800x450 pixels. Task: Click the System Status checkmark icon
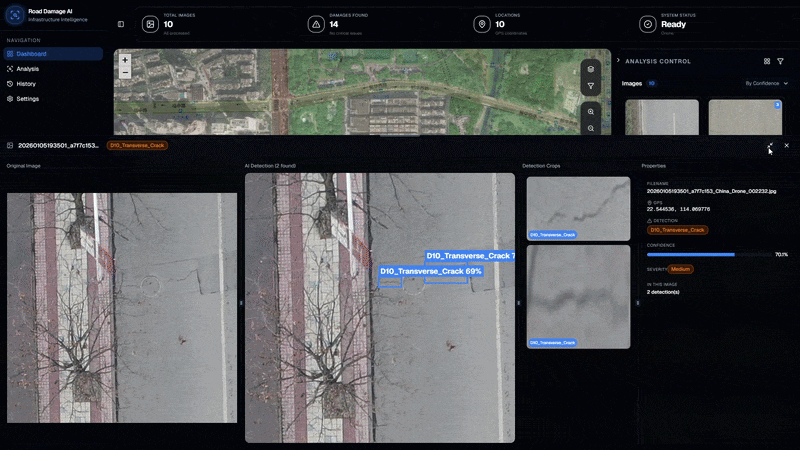tap(647, 24)
